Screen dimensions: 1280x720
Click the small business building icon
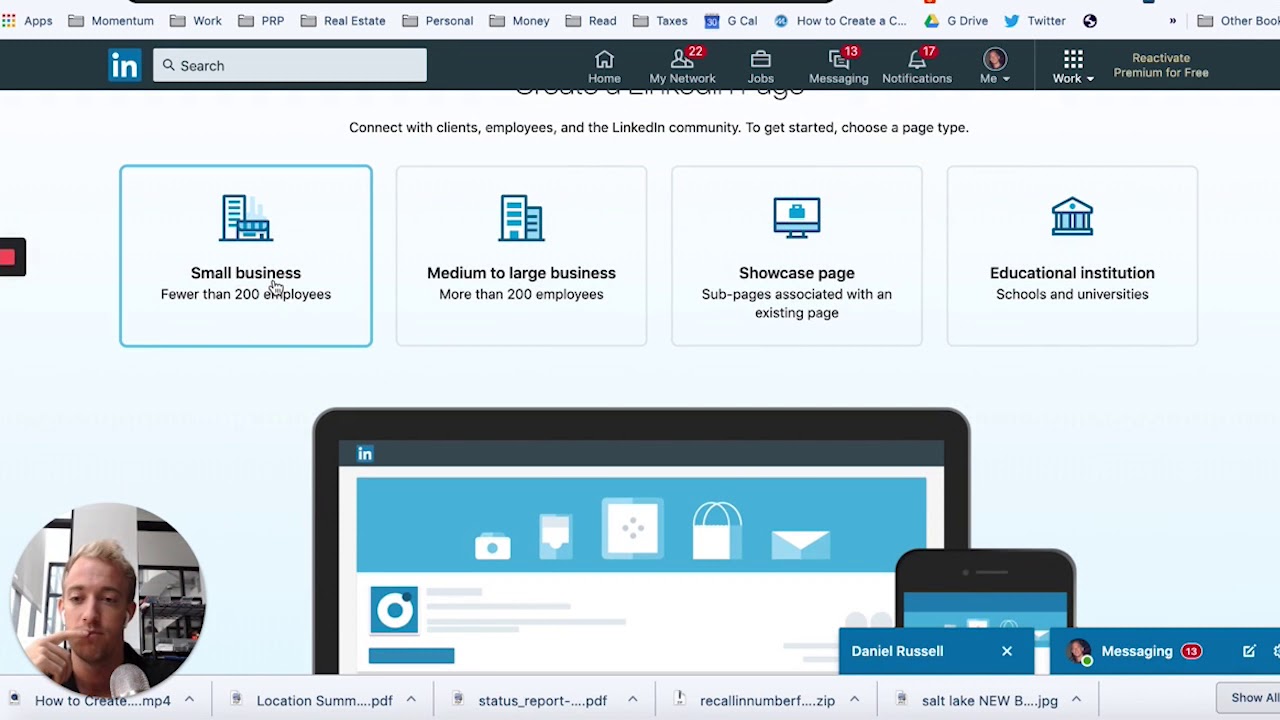click(x=246, y=218)
